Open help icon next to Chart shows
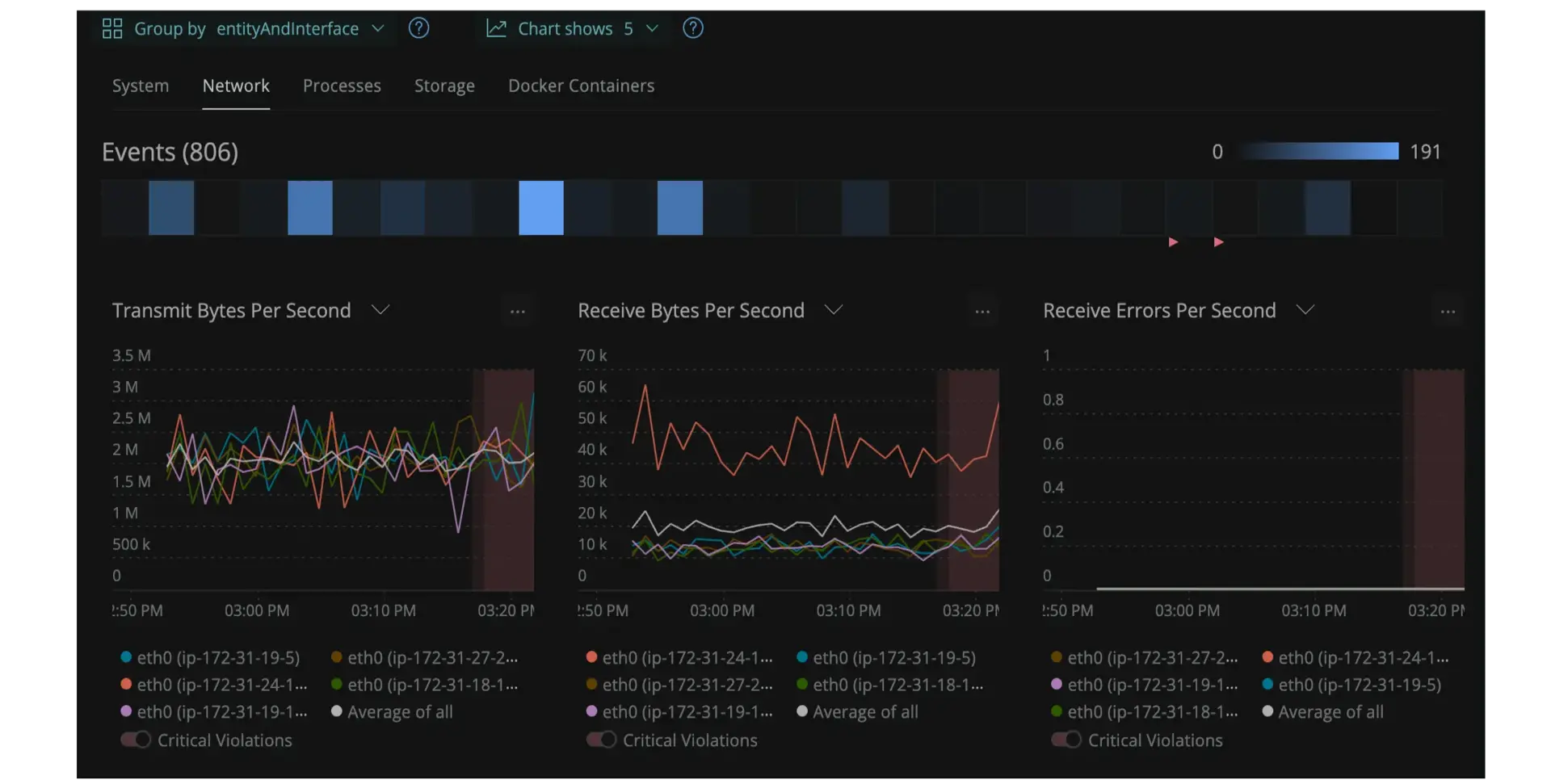 [693, 28]
